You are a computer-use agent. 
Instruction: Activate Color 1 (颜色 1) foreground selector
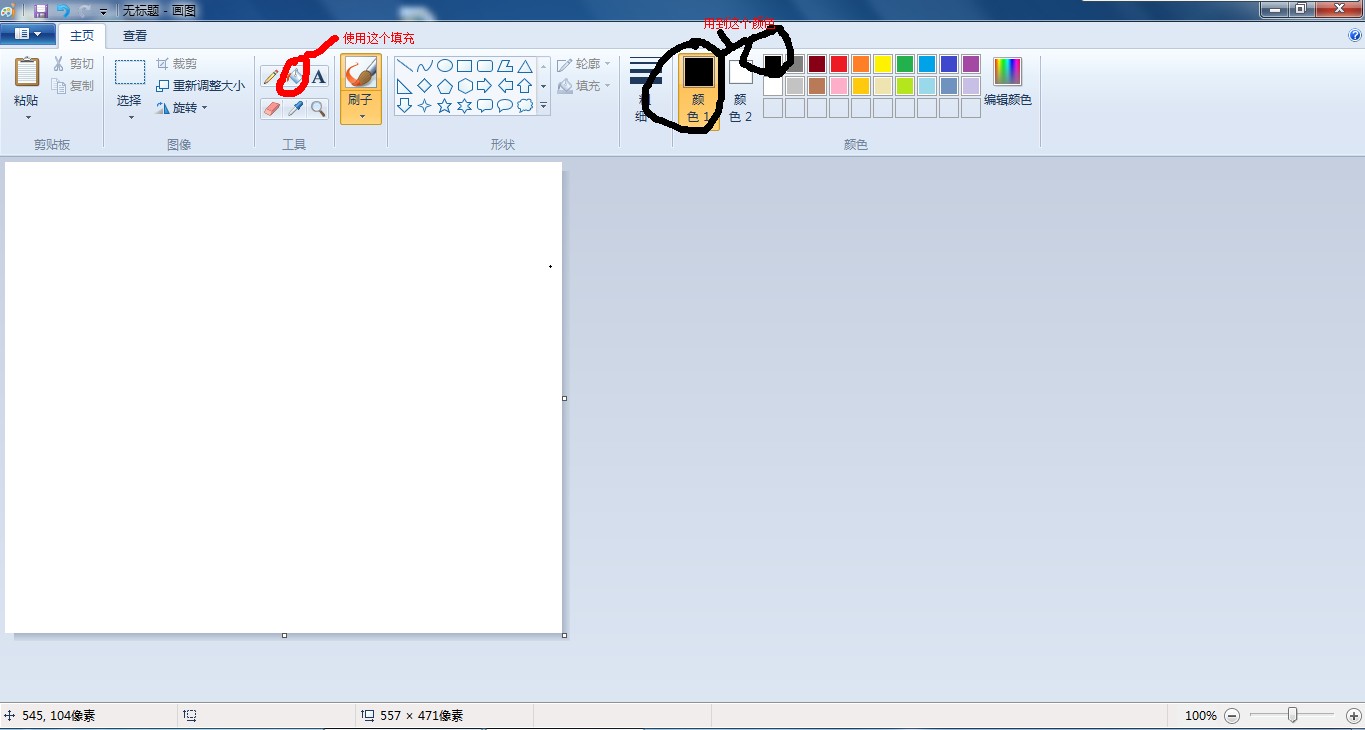[x=699, y=92]
